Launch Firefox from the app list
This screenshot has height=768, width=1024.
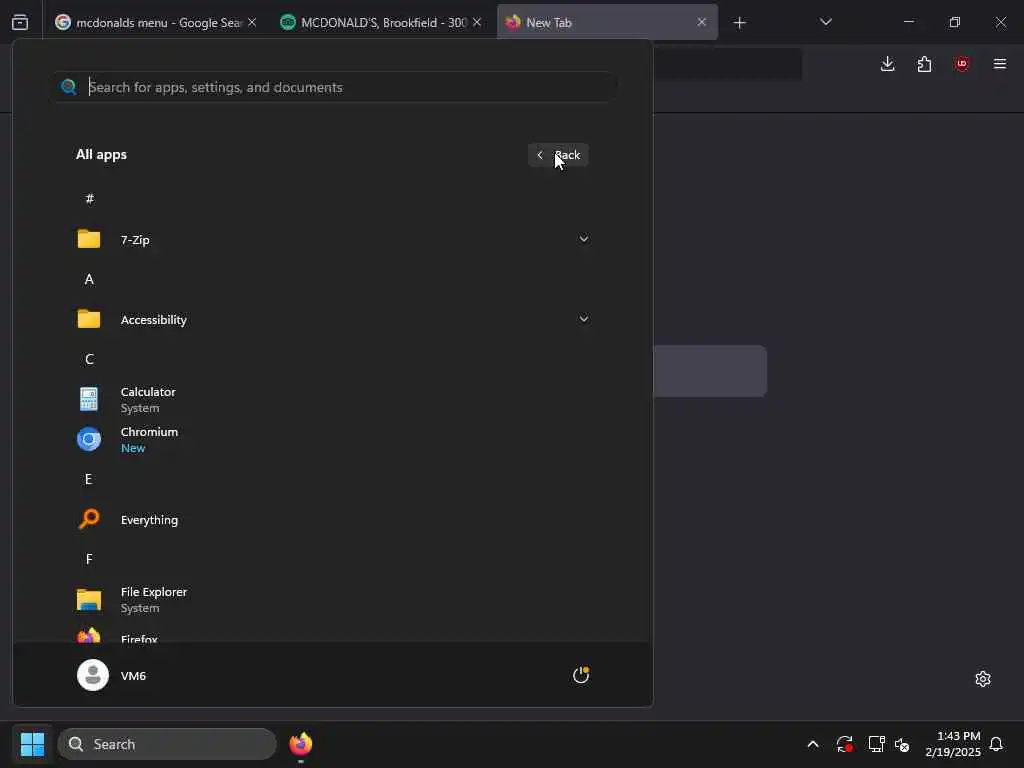click(x=333, y=637)
